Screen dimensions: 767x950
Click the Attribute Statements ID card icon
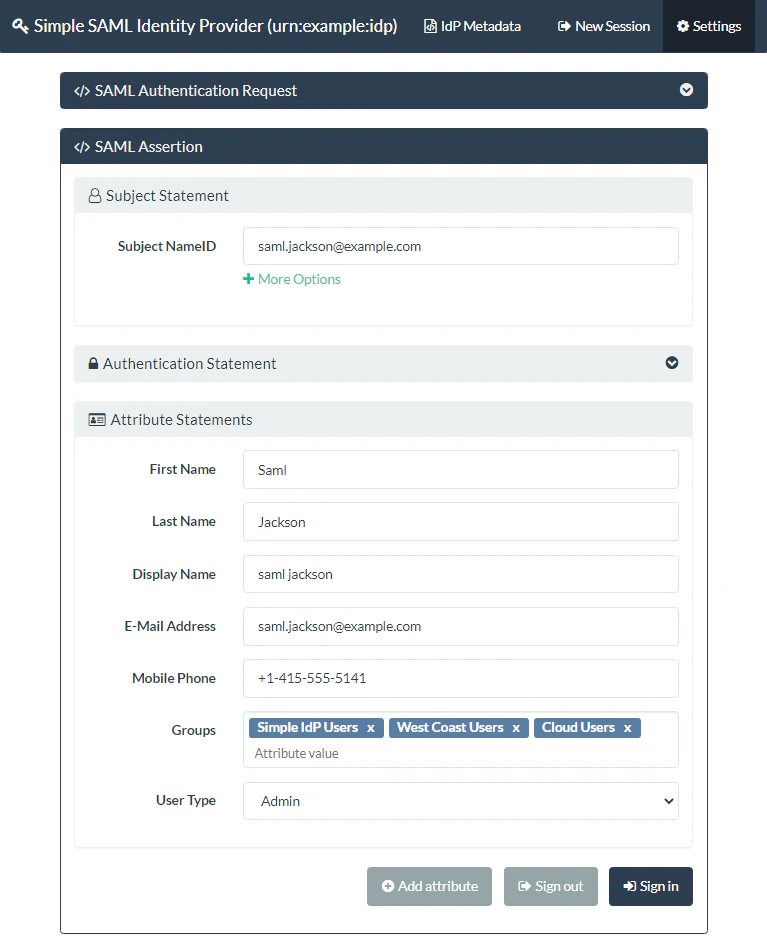97,419
